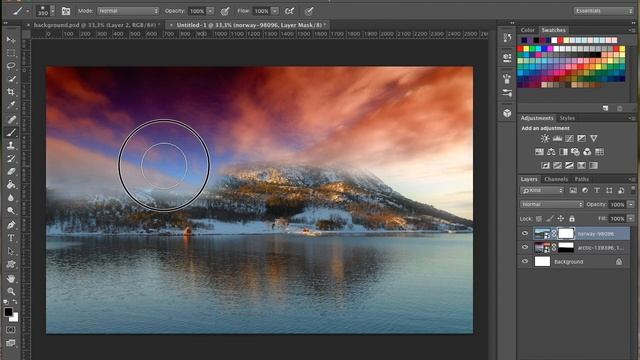The image size is (640, 360).
Task: Click the Brightness/Contrast adjustment icon
Action: pos(545,138)
